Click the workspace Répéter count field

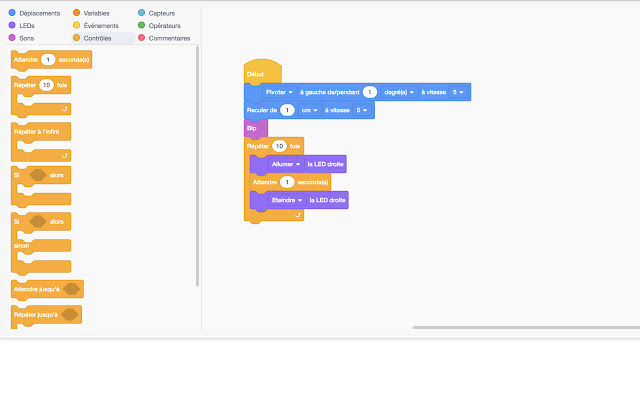(280, 146)
